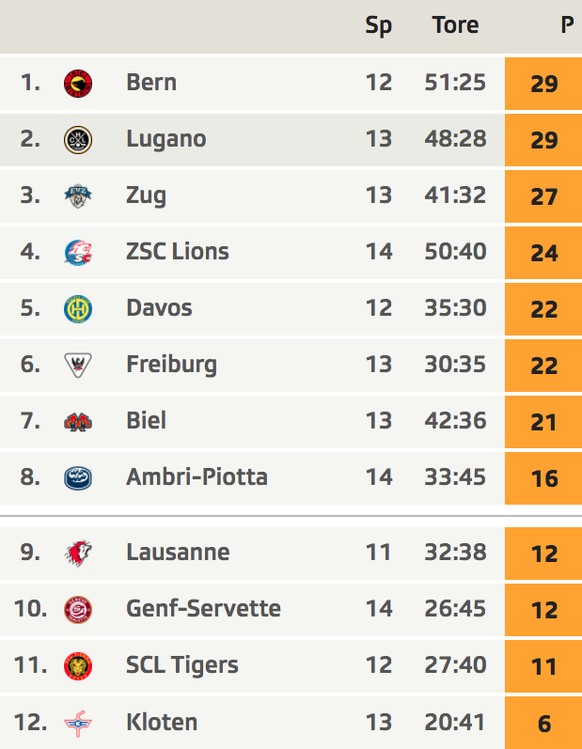This screenshot has width=582, height=749.
Task: Click the Biel team logo
Action: click(78, 422)
